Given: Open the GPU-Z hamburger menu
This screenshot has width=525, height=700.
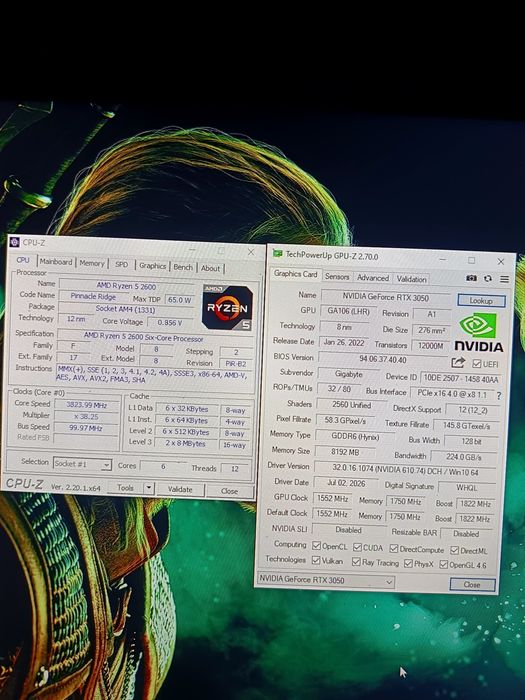Looking at the screenshot, I should [504, 279].
